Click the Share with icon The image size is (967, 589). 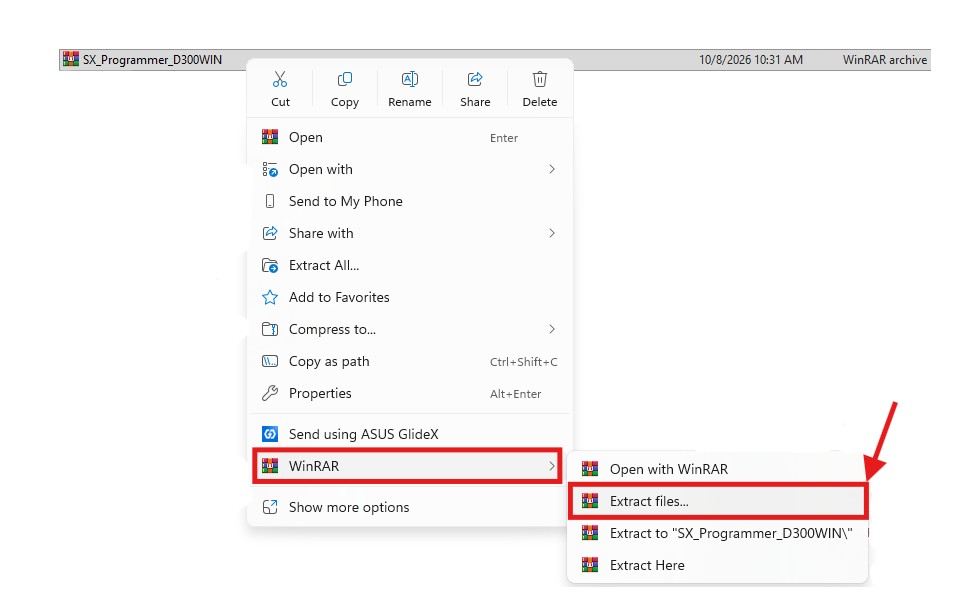click(x=270, y=233)
